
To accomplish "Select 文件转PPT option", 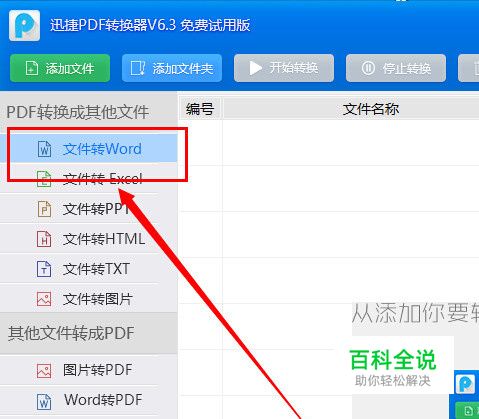I will (x=89, y=209).
